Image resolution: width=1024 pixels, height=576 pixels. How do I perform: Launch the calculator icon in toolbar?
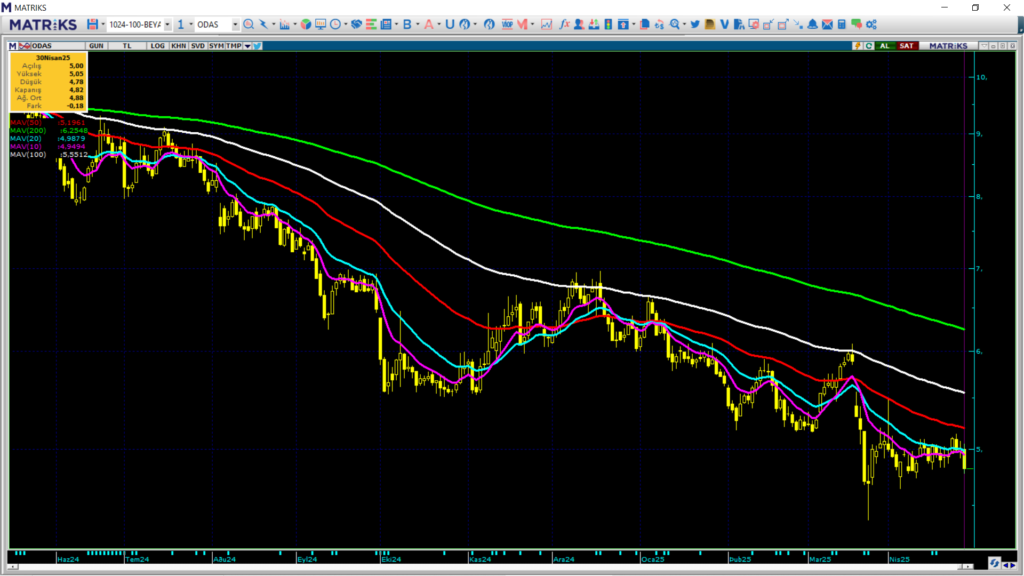point(842,24)
